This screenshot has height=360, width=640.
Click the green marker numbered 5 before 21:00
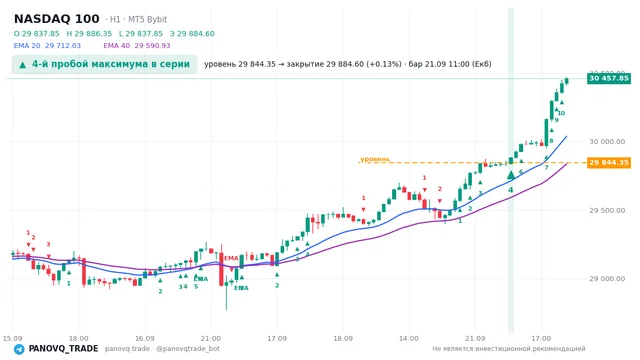pos(196,287)
